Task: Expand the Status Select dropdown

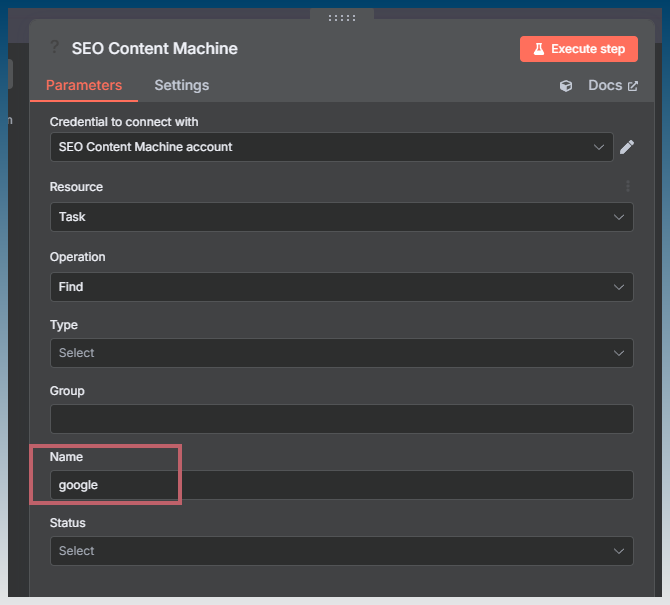Action: click(x=342, y=551)
